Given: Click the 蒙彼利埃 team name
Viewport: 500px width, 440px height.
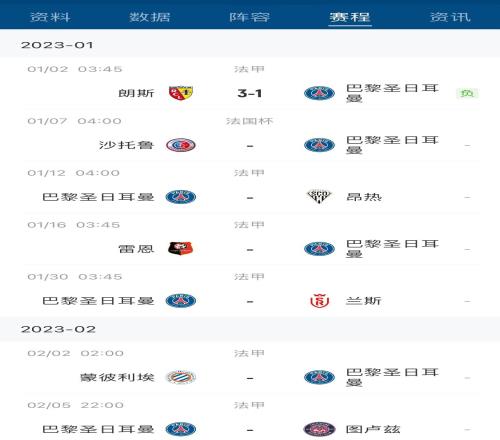Looking at the screenshot, I should click(x=117, y=377).
